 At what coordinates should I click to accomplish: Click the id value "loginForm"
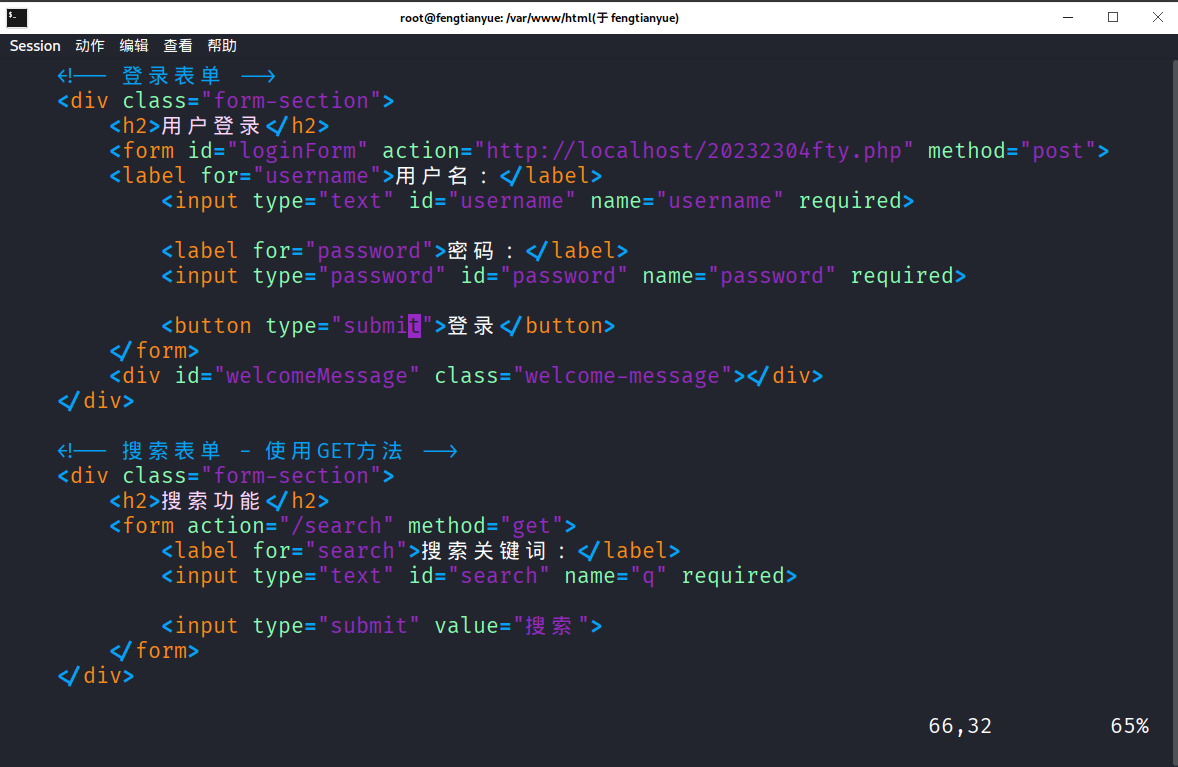point(298,151)
